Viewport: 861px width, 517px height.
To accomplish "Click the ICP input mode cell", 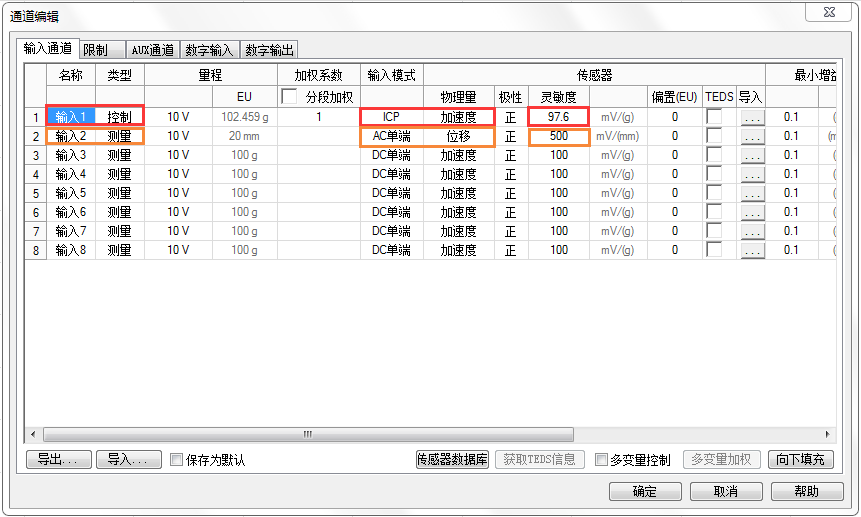I will pyautogui.click(x=392, y=116).
